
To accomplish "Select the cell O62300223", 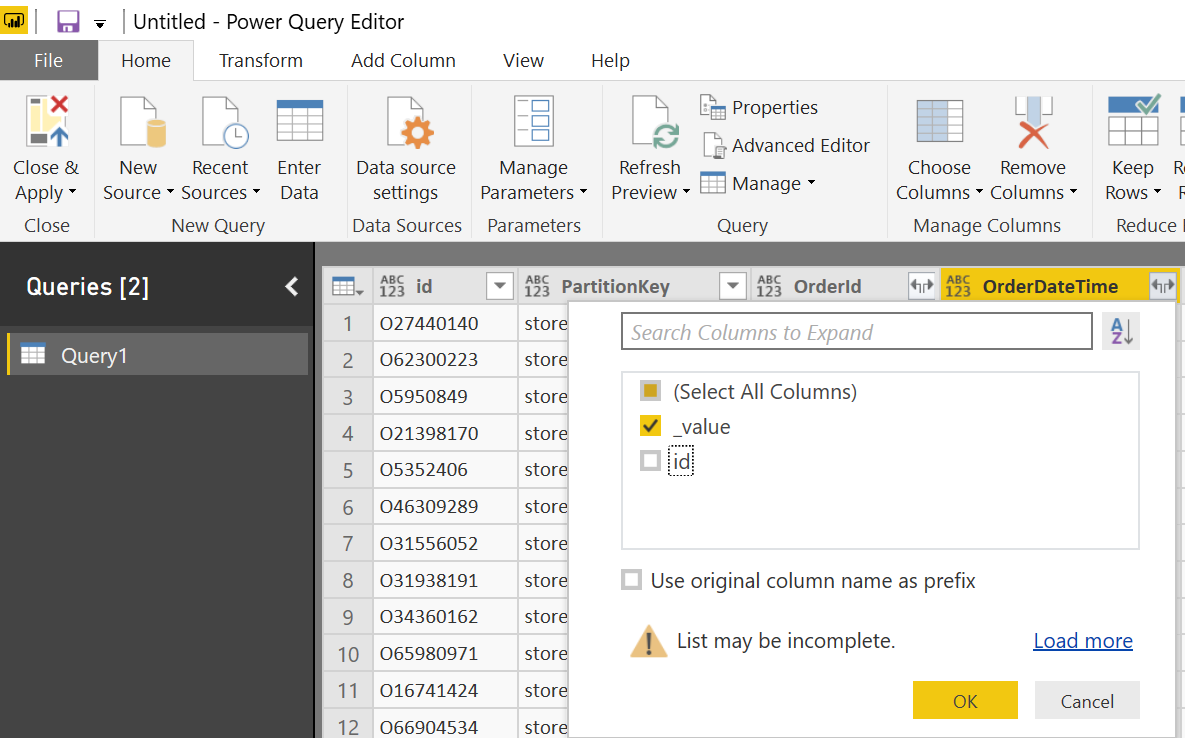I will (445, 360).
